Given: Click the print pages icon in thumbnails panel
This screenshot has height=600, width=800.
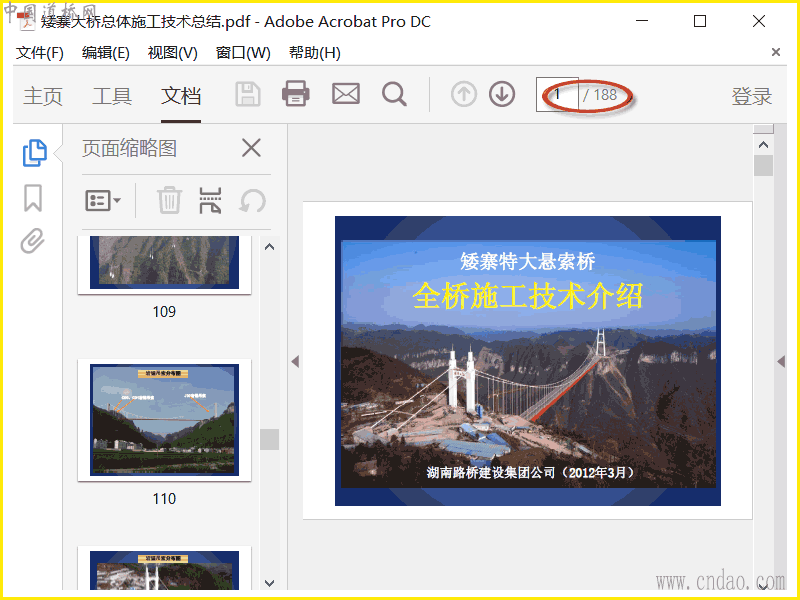Looking at the screenshot, I should coord(210,200).
